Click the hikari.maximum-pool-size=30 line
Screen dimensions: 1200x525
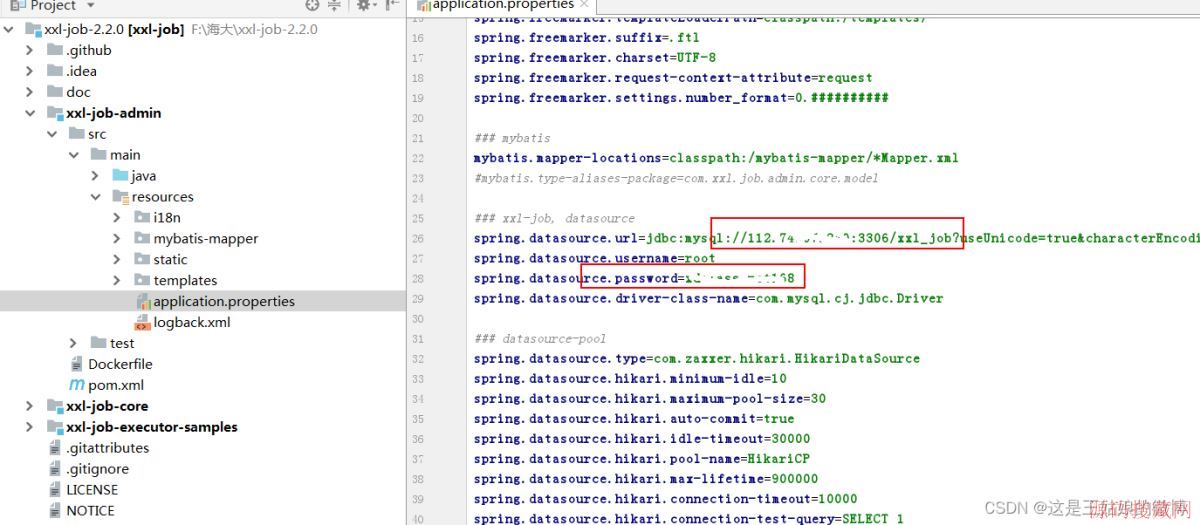[x=650, y=398]
